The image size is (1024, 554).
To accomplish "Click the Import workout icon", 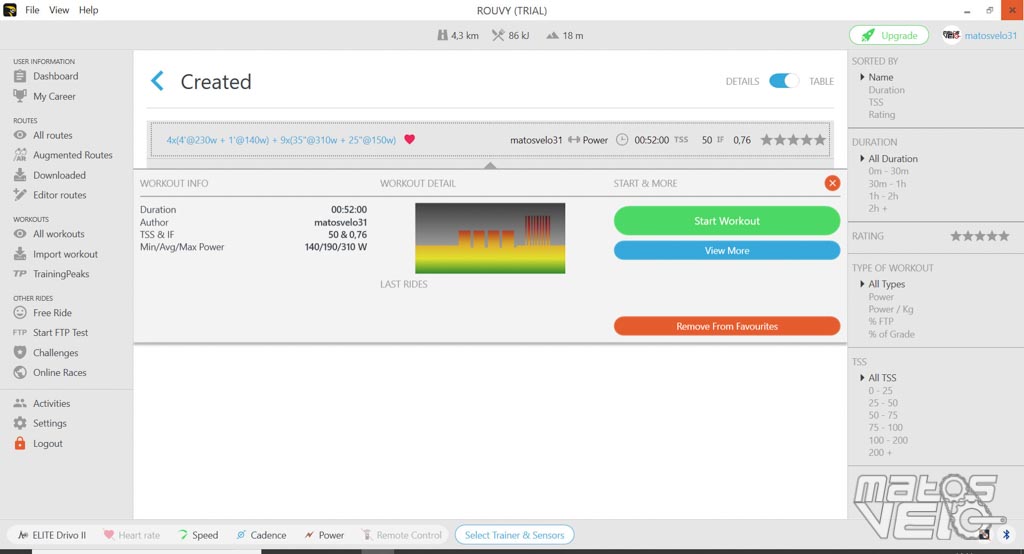I will pos(20,254).
